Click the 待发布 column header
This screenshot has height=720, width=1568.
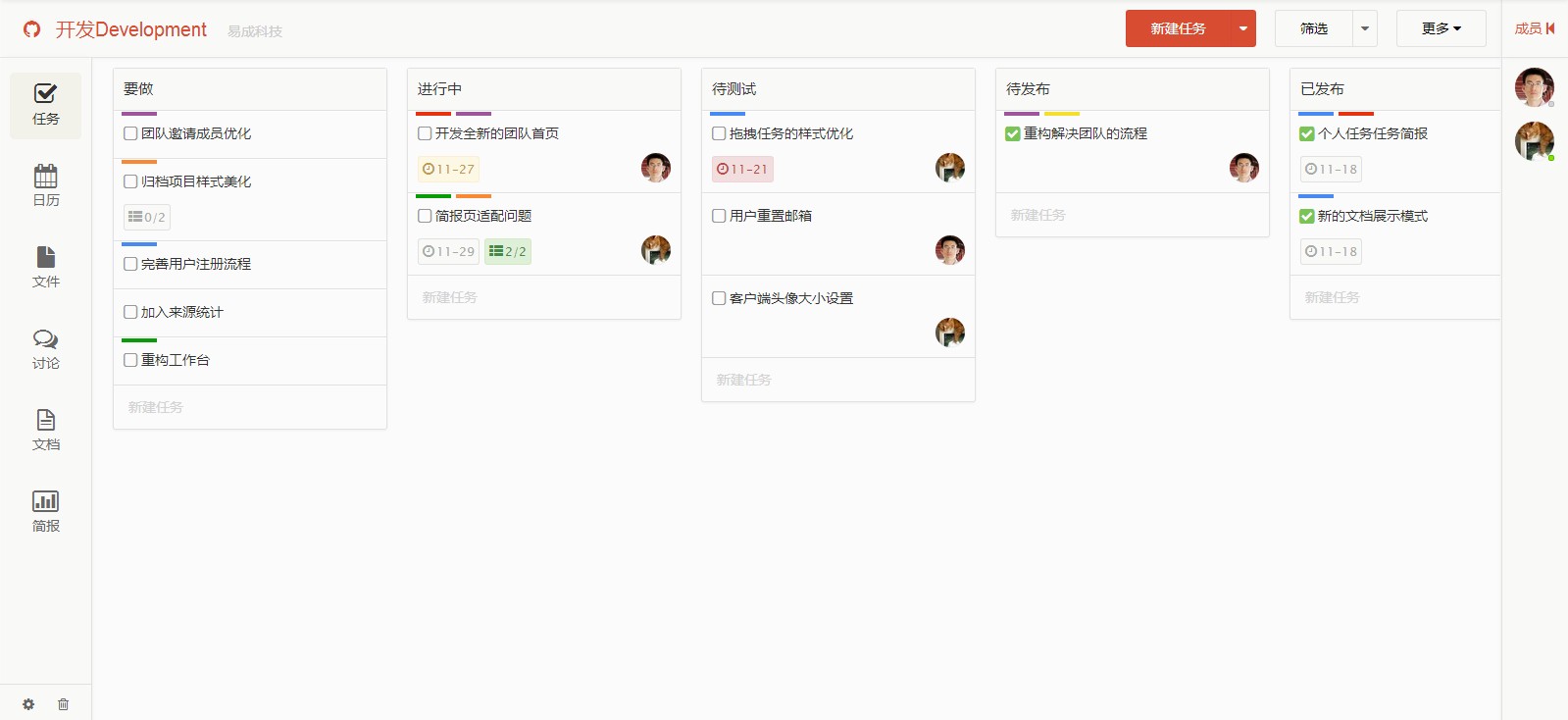point(1133,89)
